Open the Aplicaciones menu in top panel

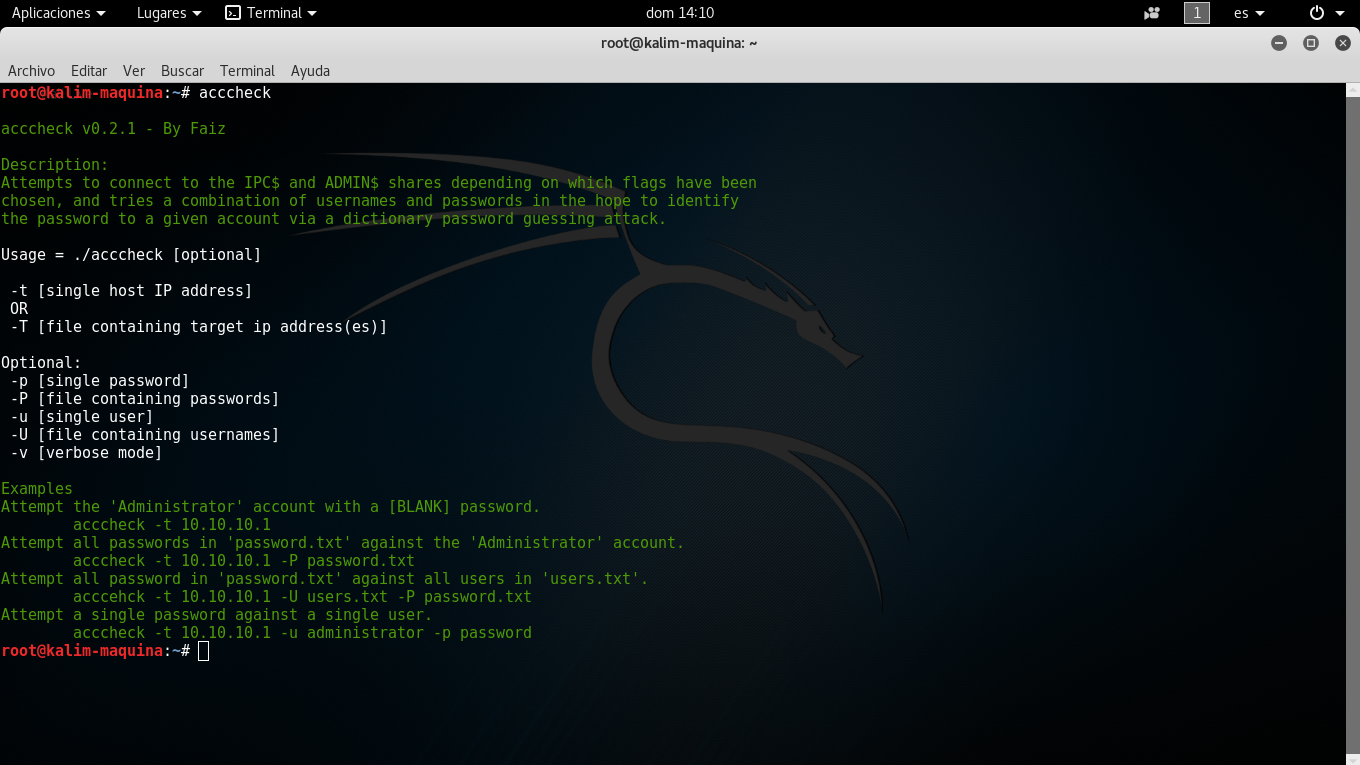[x=58, y=13]
